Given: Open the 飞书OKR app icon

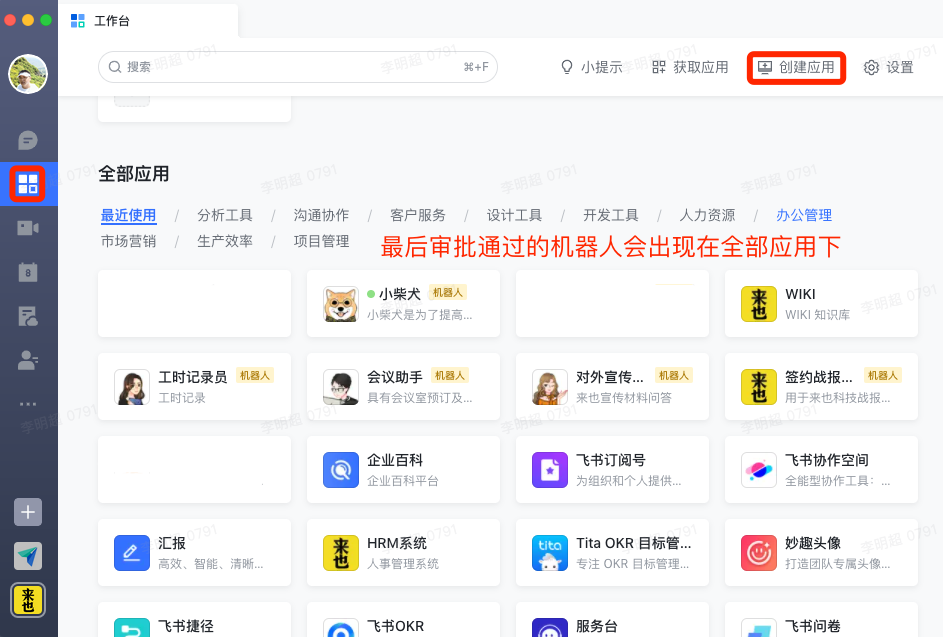Looking at the screenshot, I should point(341,627).
